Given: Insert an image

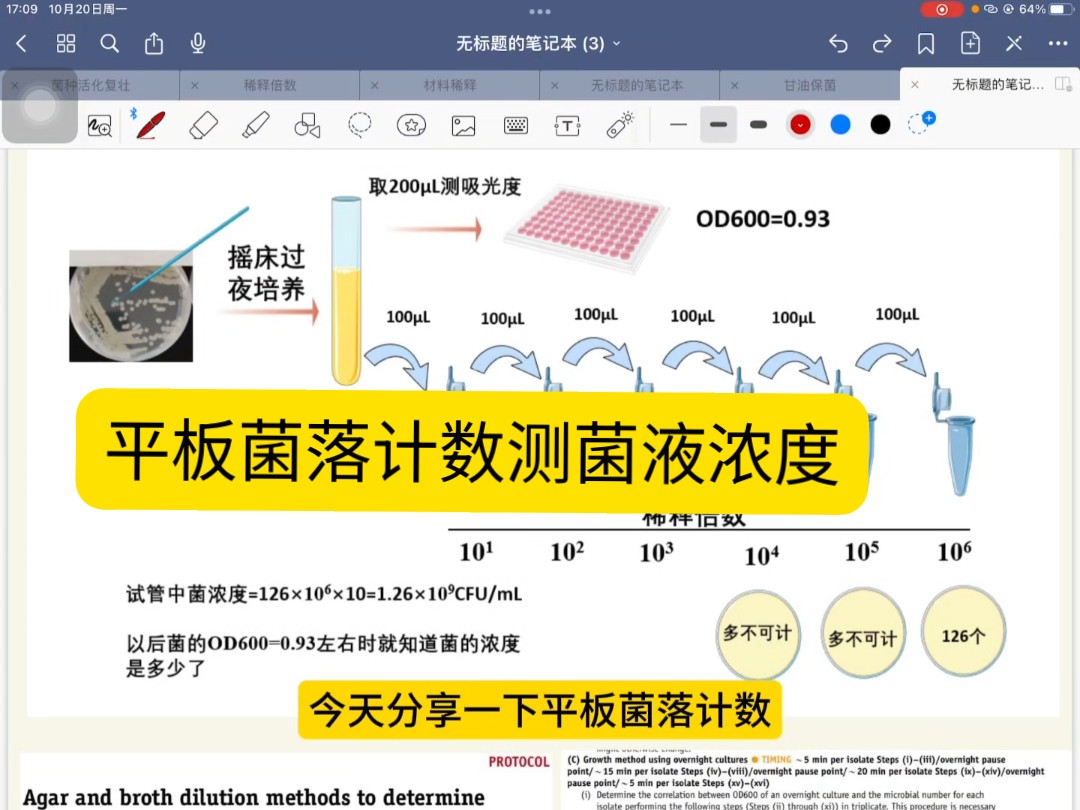Looking at the screenshot, I should coord(464,126).
